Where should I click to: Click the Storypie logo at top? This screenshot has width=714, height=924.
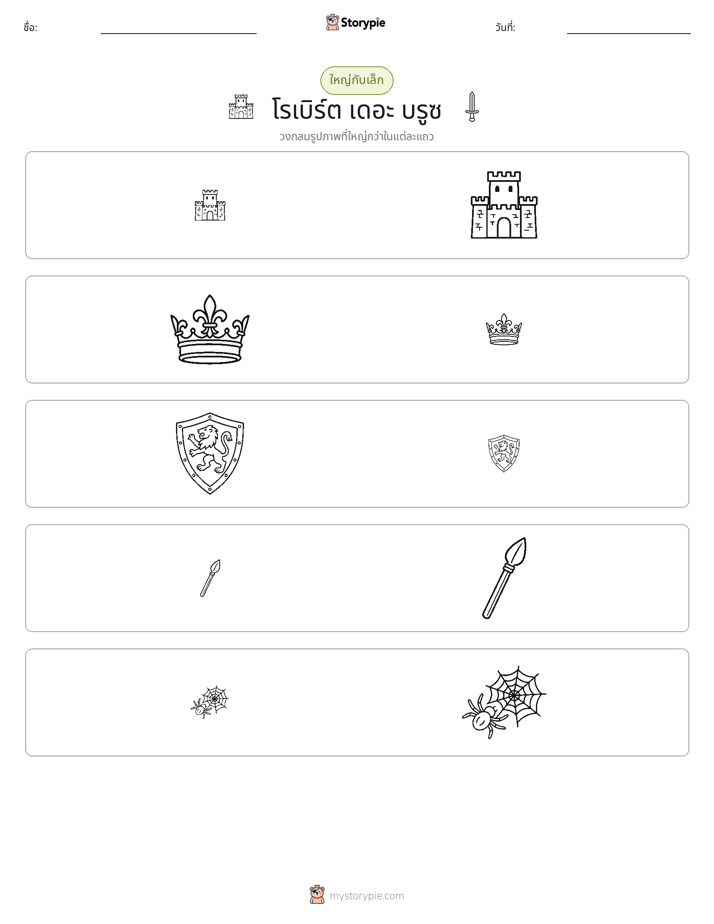(x=355, y=22)
